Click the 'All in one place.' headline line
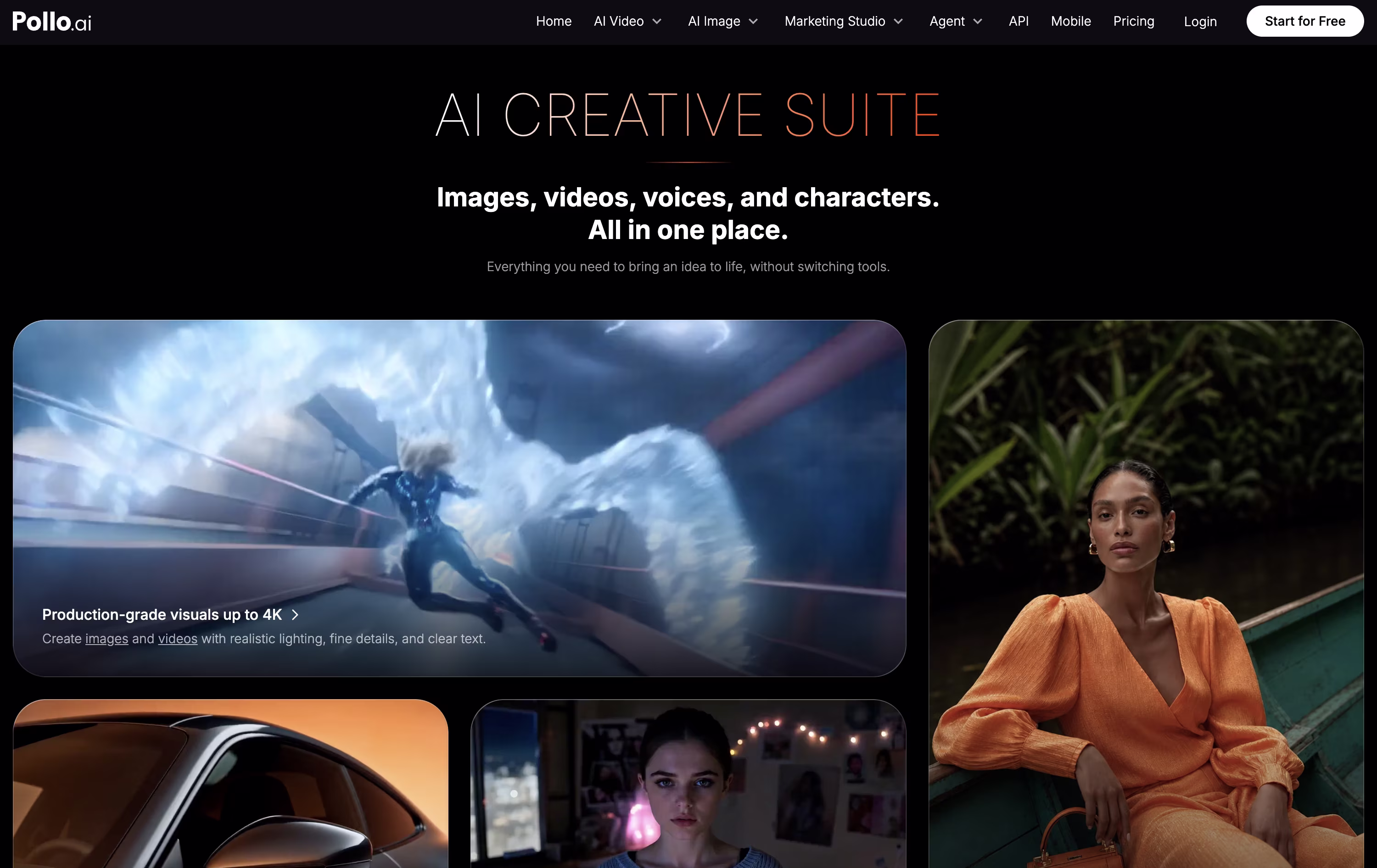This screenshot has width=1377, height=868. (688, 230)
